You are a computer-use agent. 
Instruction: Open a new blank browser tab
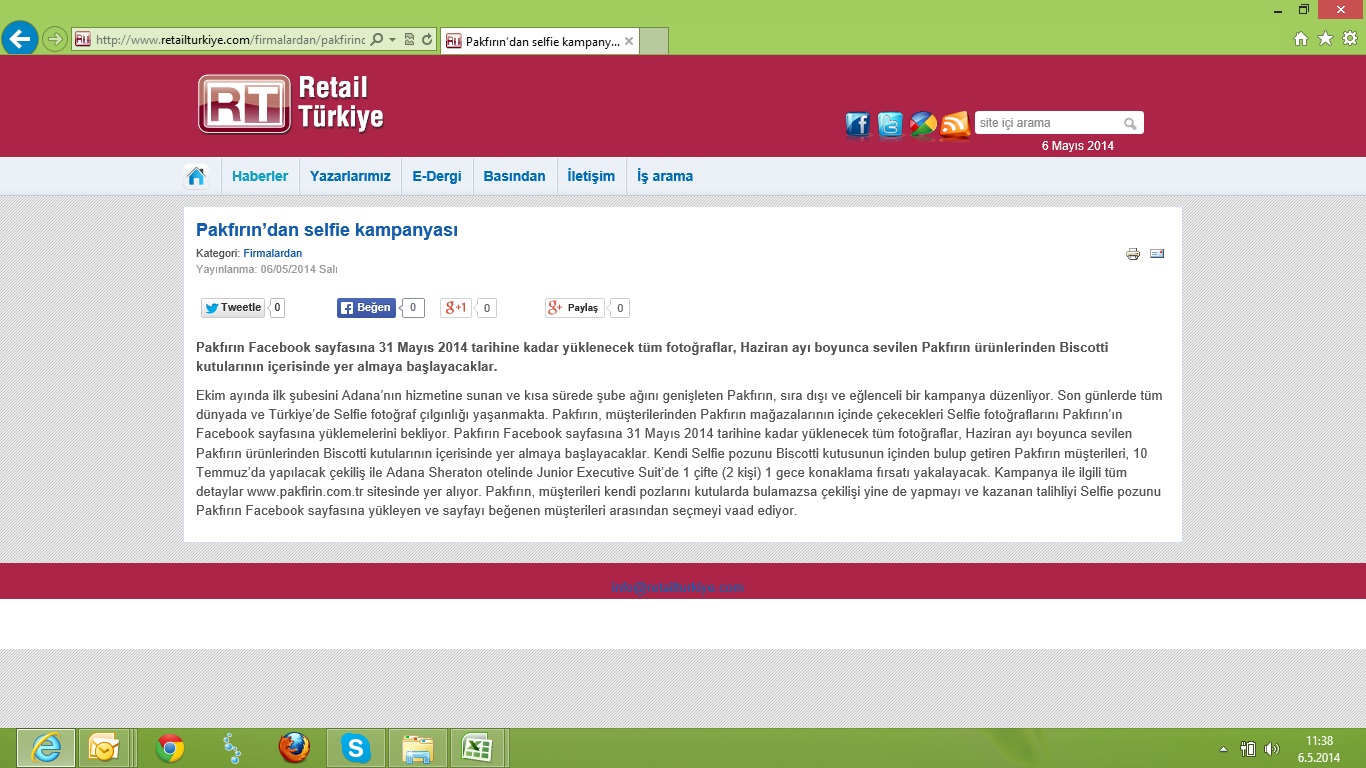click(654, 41)
